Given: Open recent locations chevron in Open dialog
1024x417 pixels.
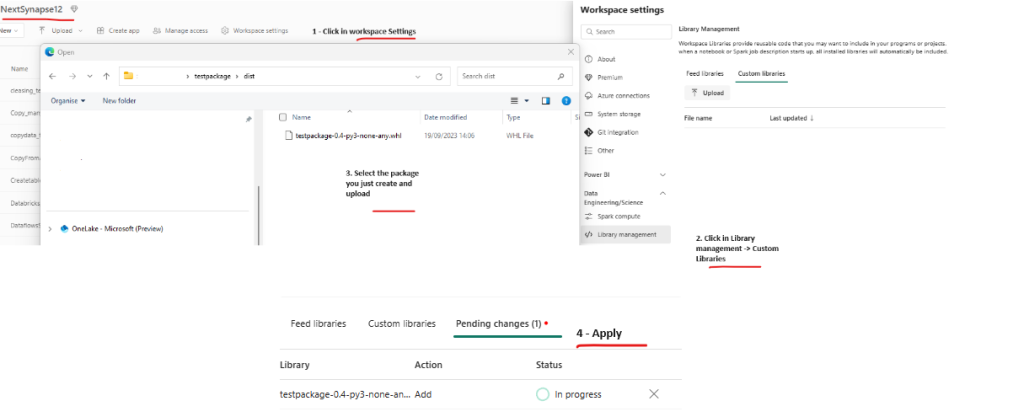Looking at the screenshot, I should (89, 76).
